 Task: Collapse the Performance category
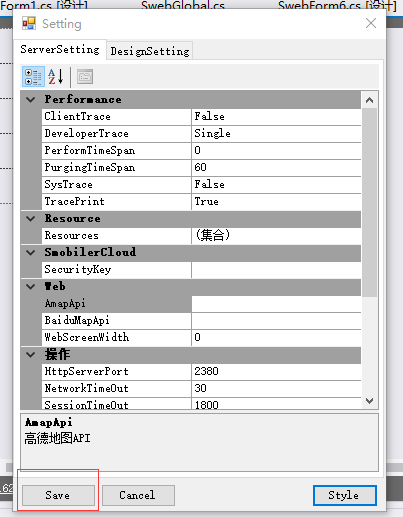pyautogui.click(x=31, y=99)
